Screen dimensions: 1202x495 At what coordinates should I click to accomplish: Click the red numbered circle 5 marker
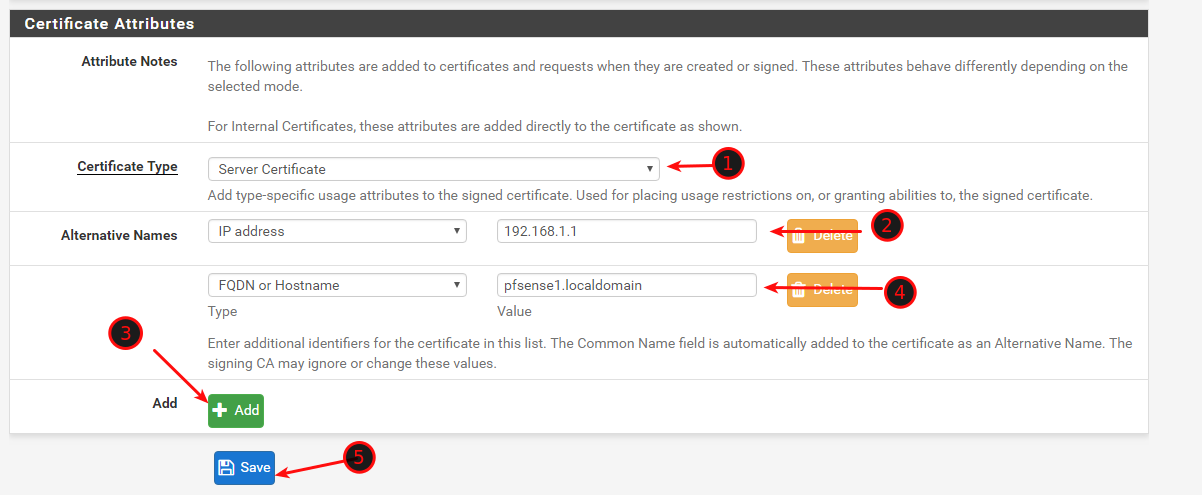[360, 458]
